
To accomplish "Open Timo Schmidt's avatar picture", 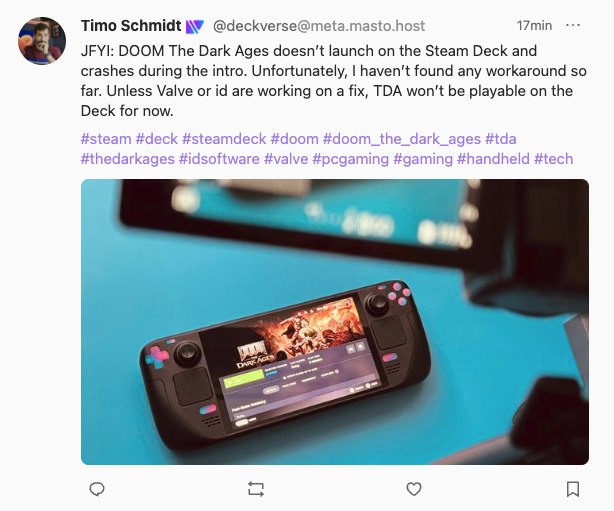I will (x=42, y=40).
